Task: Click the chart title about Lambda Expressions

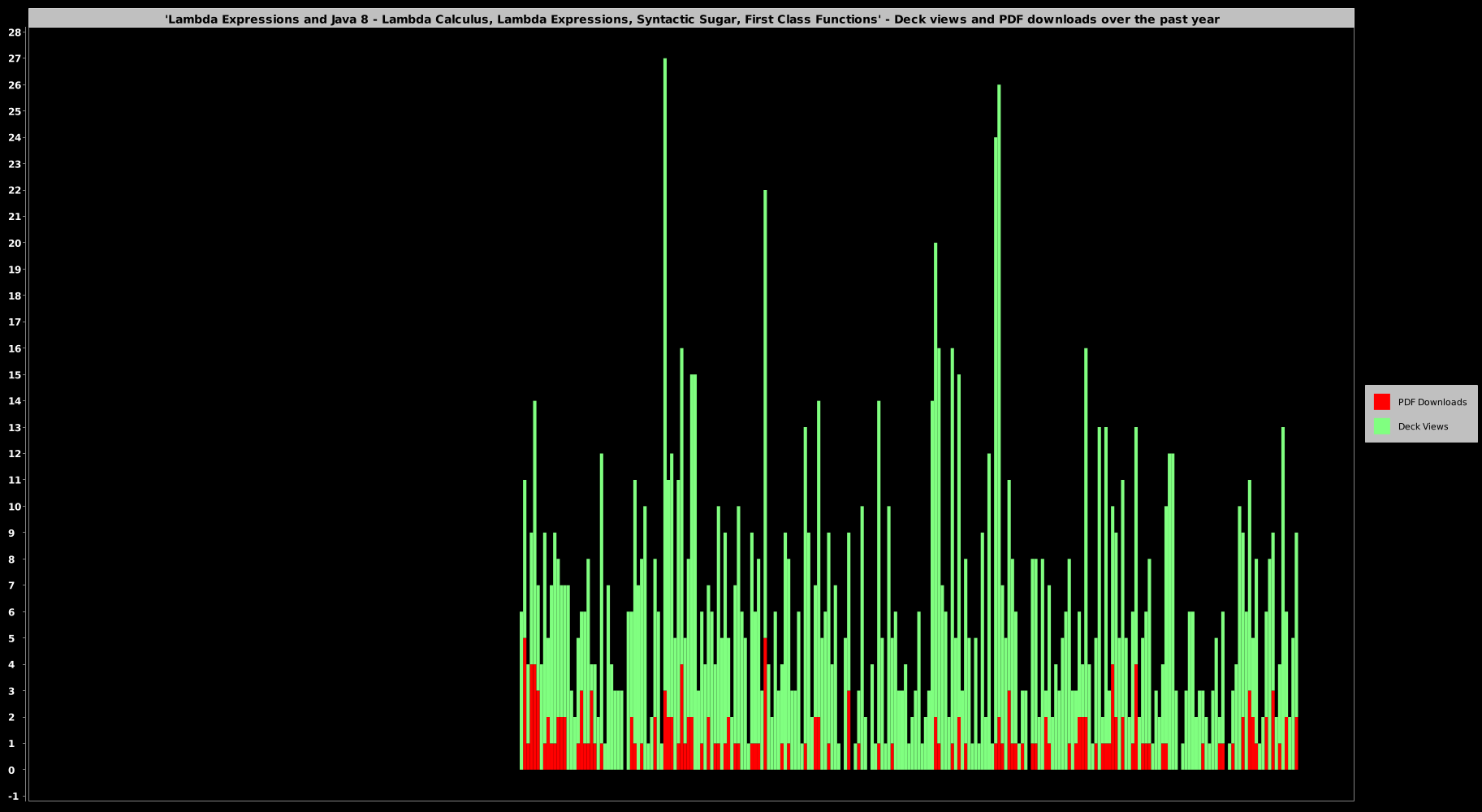Action: (x=692, y=19)
